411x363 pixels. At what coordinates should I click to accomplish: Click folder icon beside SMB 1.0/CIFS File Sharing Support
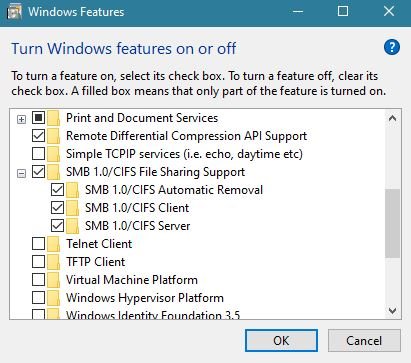53,172
